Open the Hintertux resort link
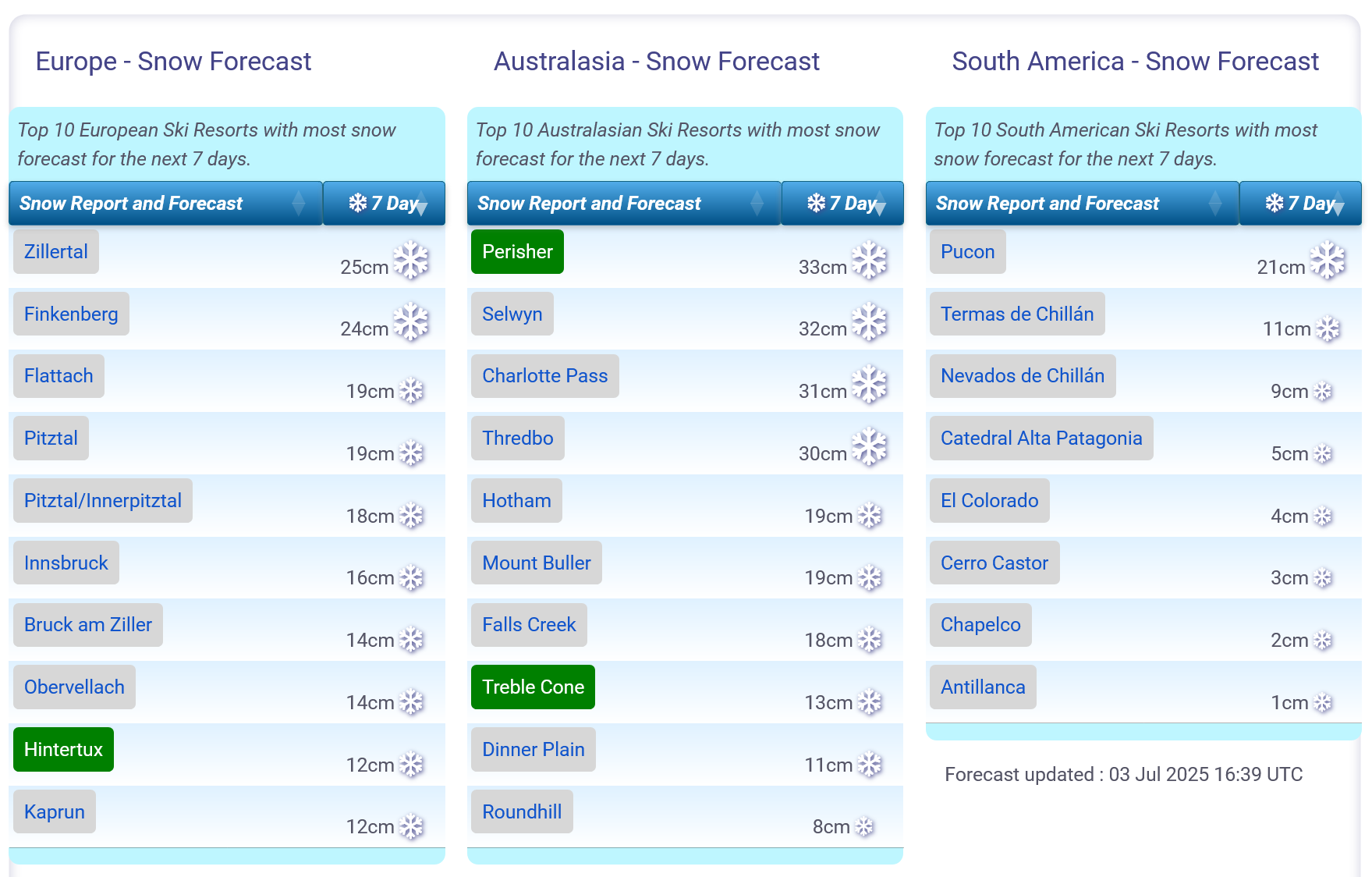 [63, 749]
